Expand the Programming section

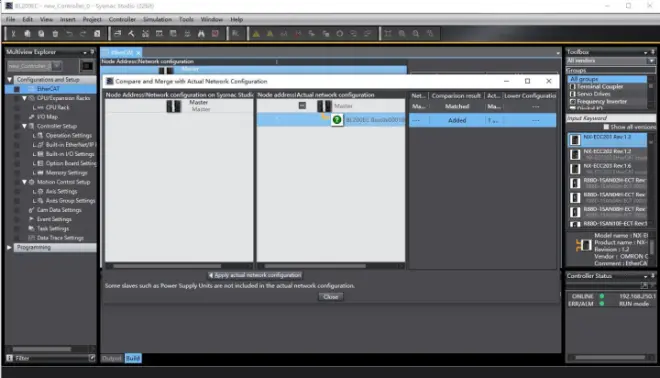pyautogui.click(x=9, y=248)
